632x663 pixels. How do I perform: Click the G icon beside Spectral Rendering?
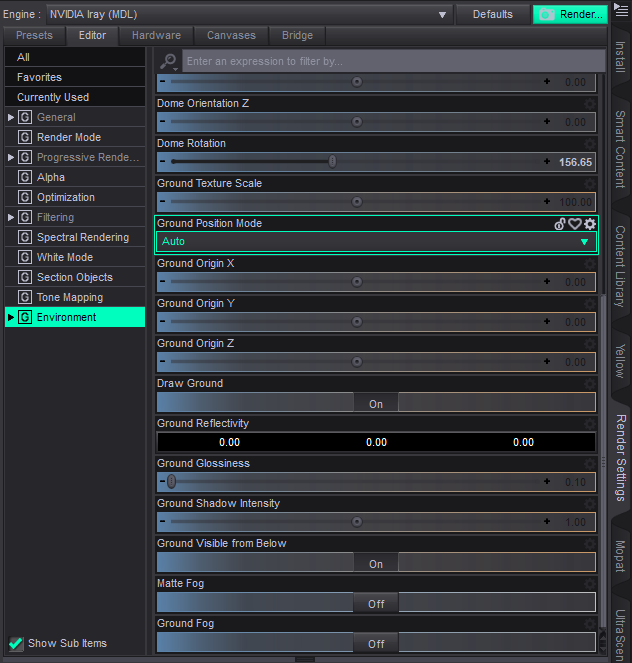click(x=25, y=237)
